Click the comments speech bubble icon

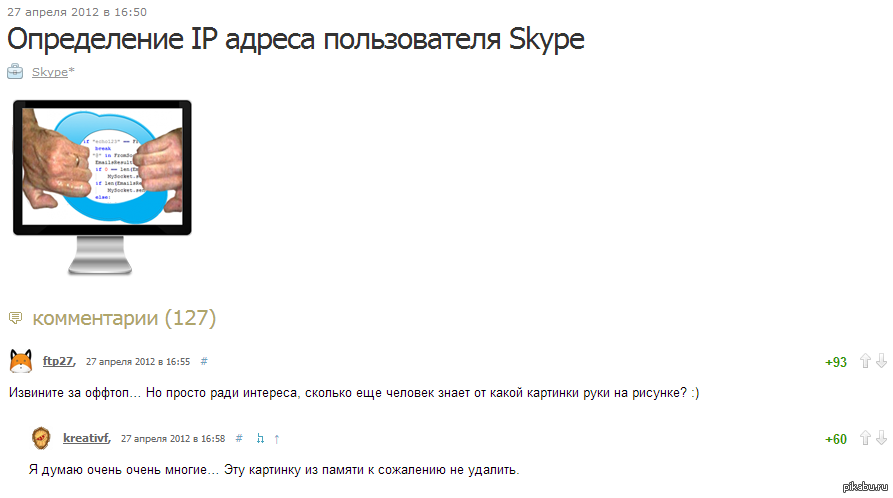[15, 318]
